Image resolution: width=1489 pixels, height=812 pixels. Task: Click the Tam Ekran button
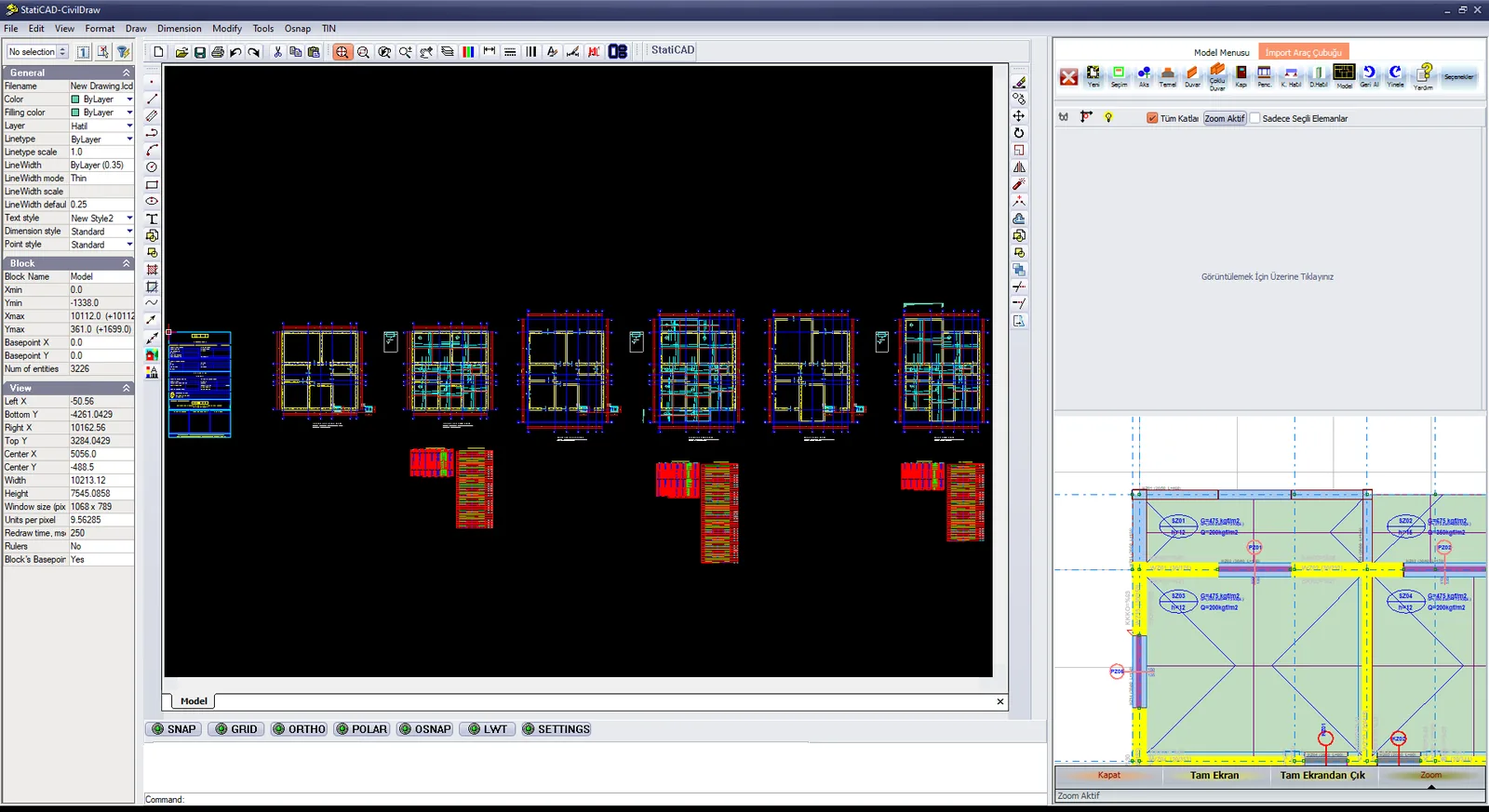click(x=1214, y=775)
